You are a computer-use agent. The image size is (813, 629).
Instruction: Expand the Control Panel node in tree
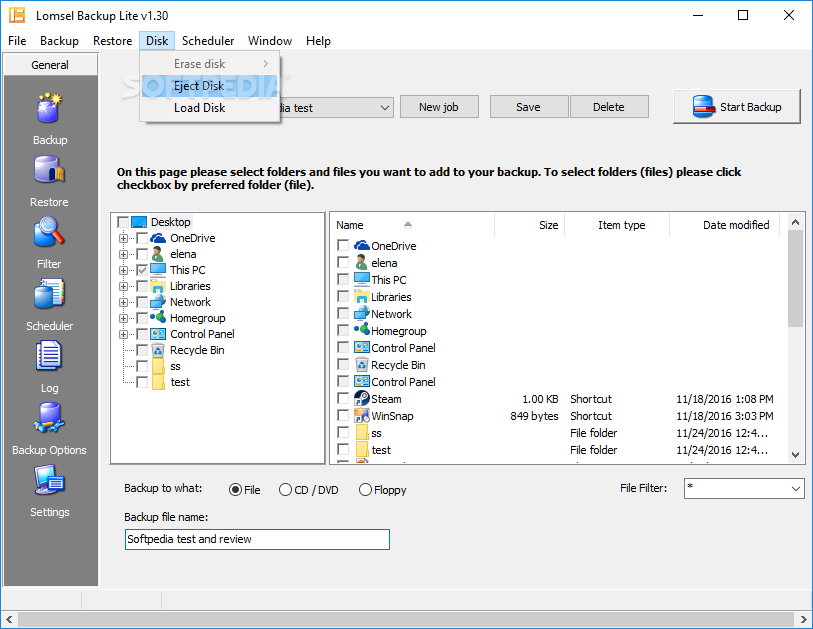point(123,334)
